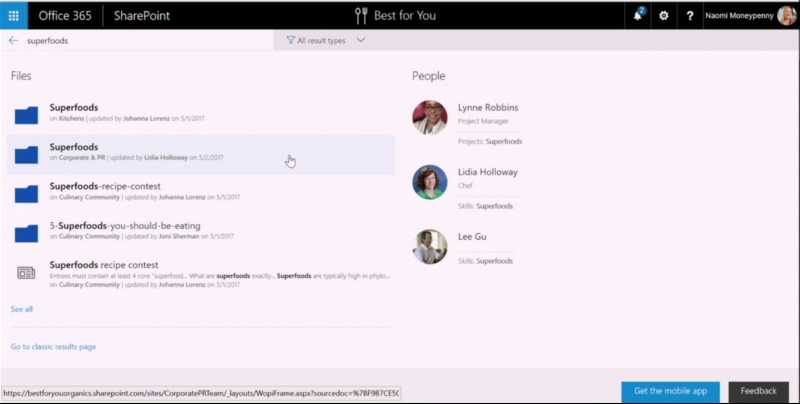This screenshot has width=800, height=404.
Task: Click Chef title under Lidia Holloway
Action: (x=465, y=186)
